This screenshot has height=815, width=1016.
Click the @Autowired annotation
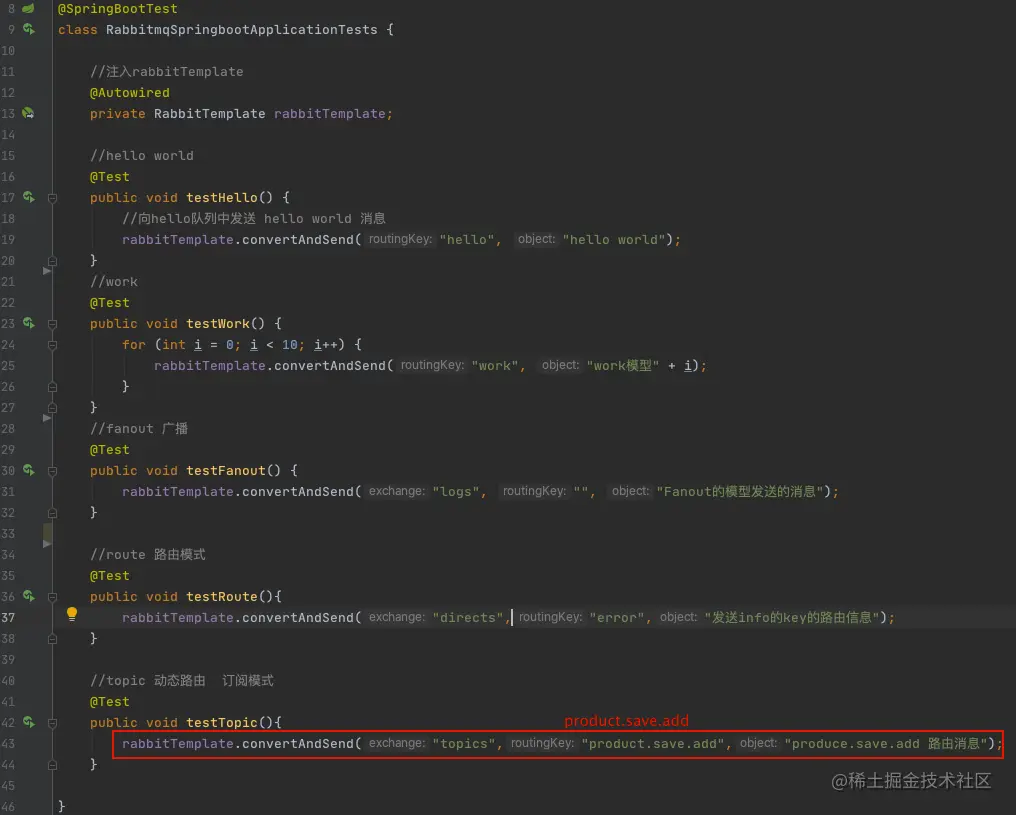click(x=130, y=93)
